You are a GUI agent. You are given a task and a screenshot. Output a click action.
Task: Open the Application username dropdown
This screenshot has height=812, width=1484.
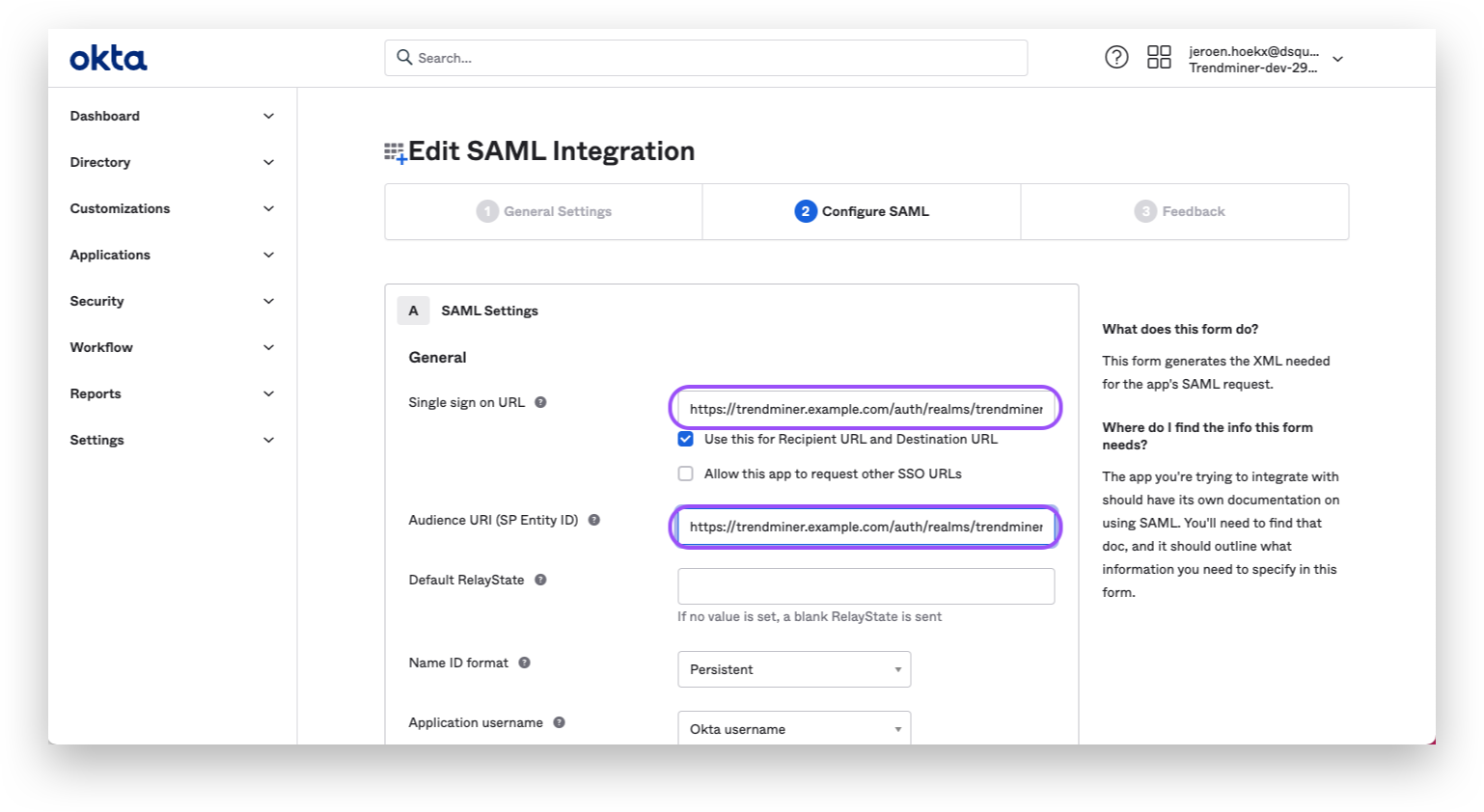click(793, 728)
